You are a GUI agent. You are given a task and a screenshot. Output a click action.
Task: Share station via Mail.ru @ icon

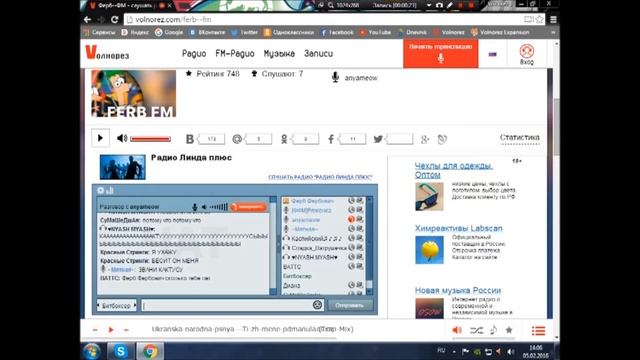[237, 139]
